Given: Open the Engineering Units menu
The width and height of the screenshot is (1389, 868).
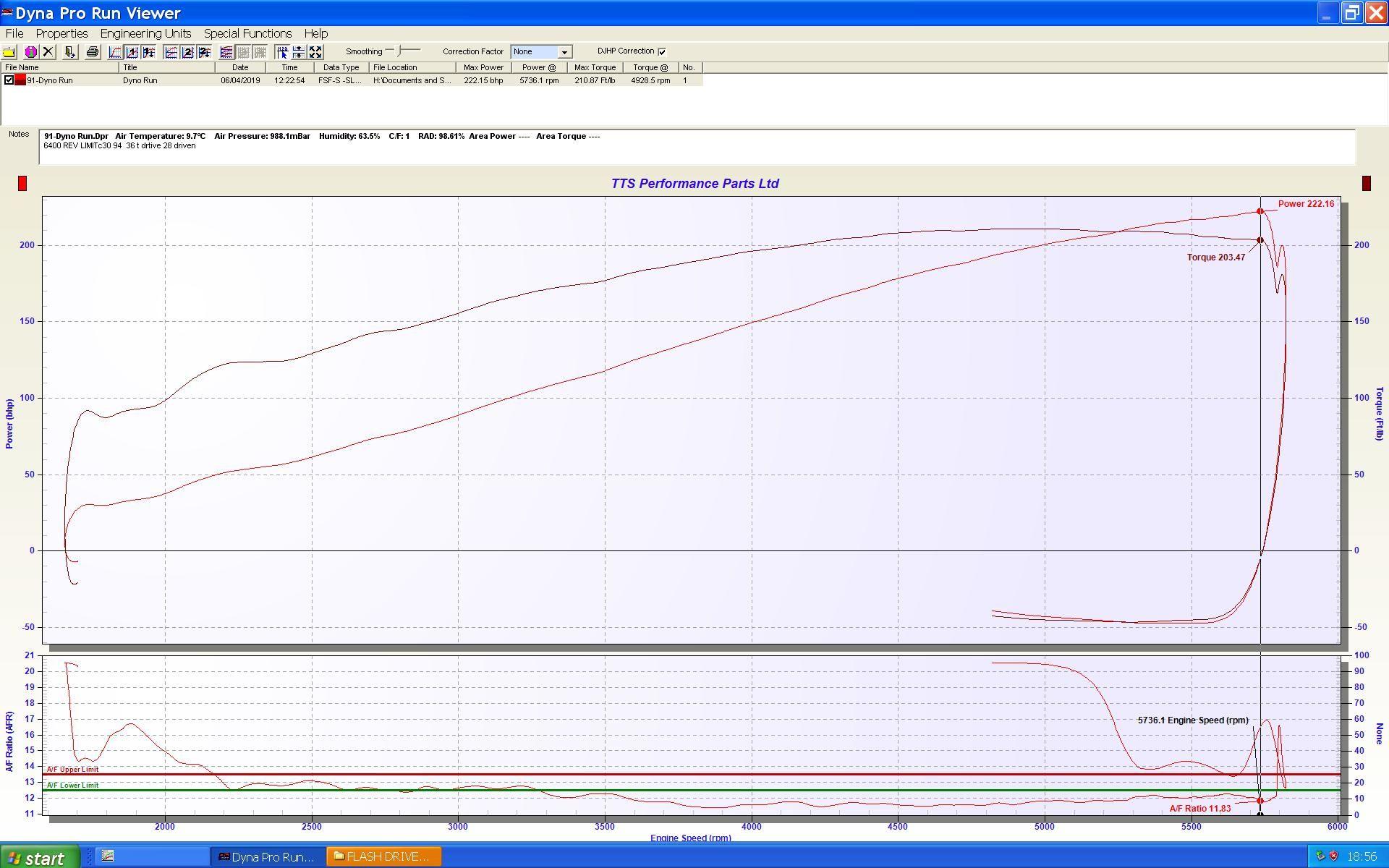Looking at the screenshot, I should point(145,33).
